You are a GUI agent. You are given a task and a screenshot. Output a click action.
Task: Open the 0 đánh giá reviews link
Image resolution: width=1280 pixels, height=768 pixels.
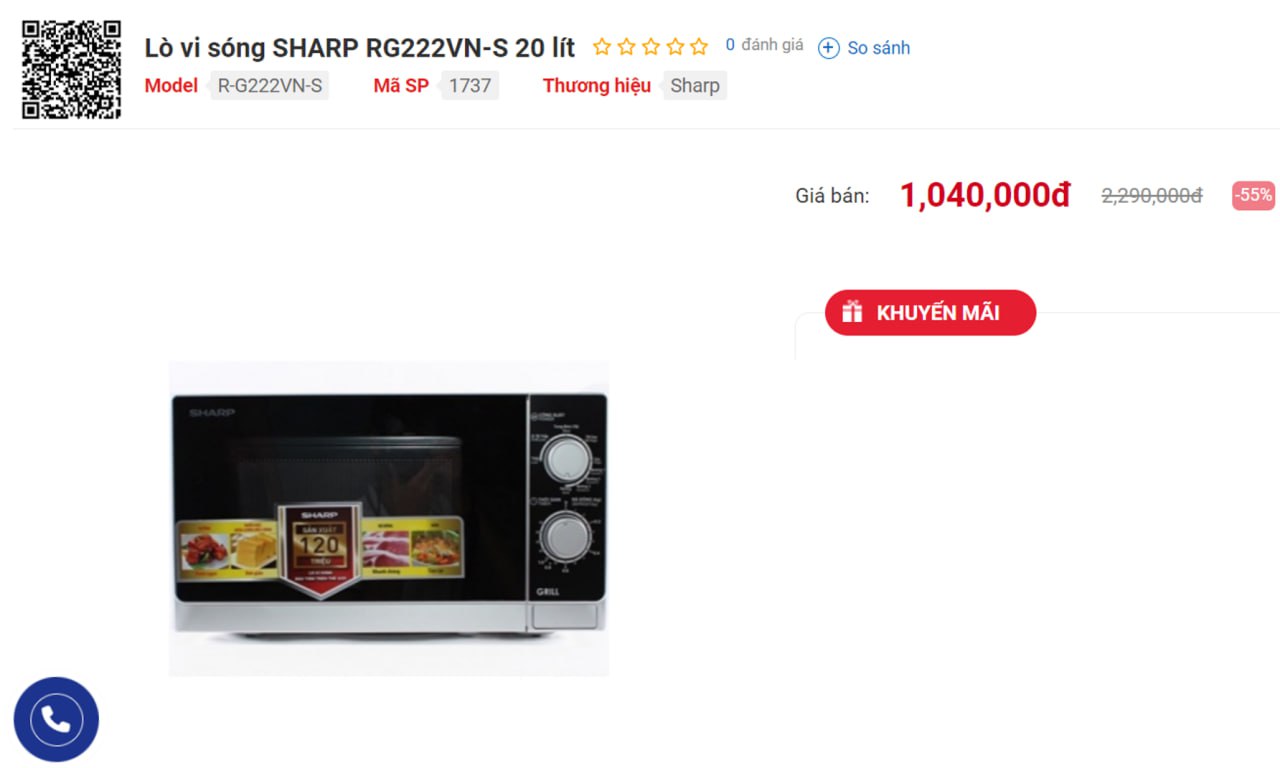pos(765,45)
